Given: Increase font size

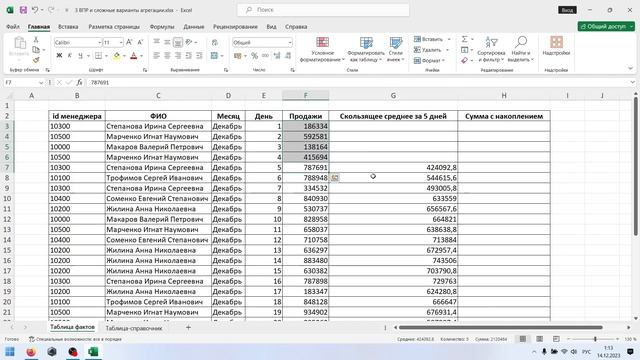Looking at the screenshot, I should point(129,42).
